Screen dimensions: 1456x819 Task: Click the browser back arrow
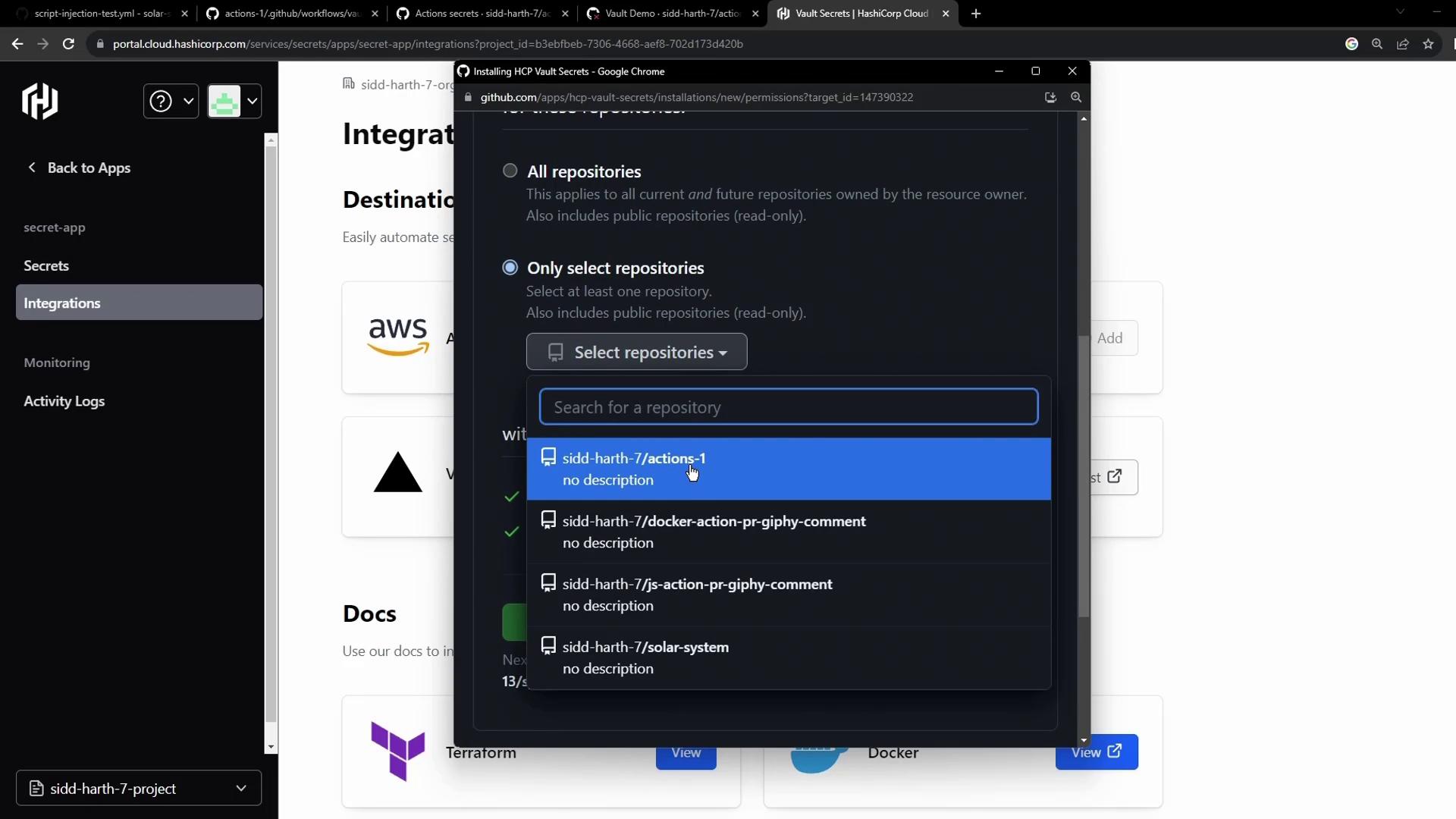click(17, 44)
